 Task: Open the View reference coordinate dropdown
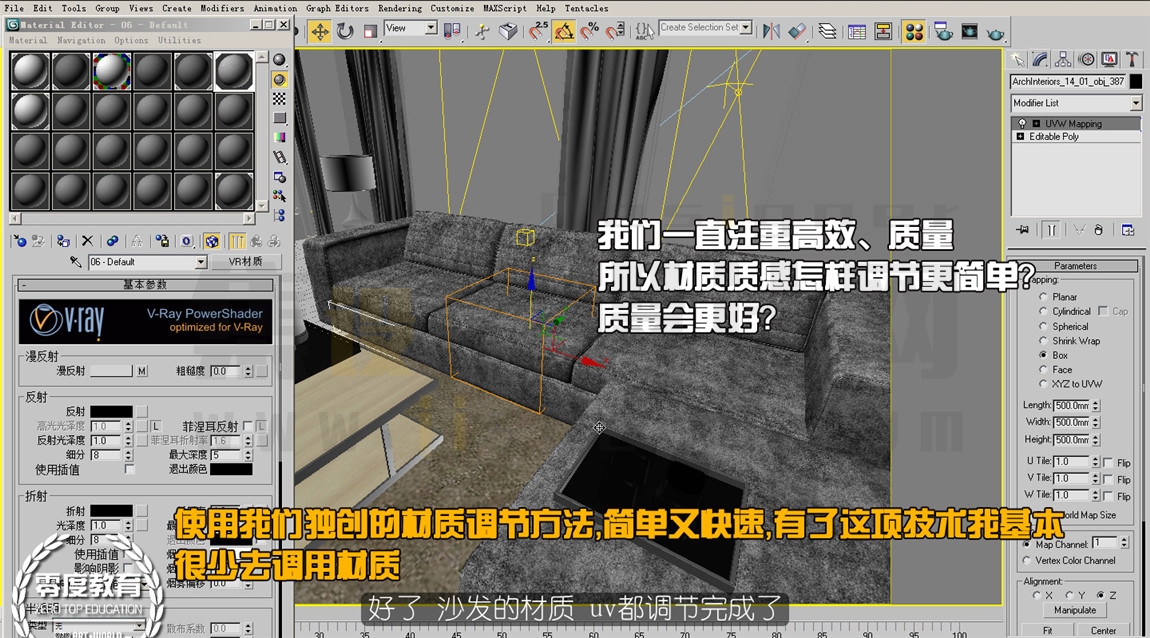[x=411, y=28]
